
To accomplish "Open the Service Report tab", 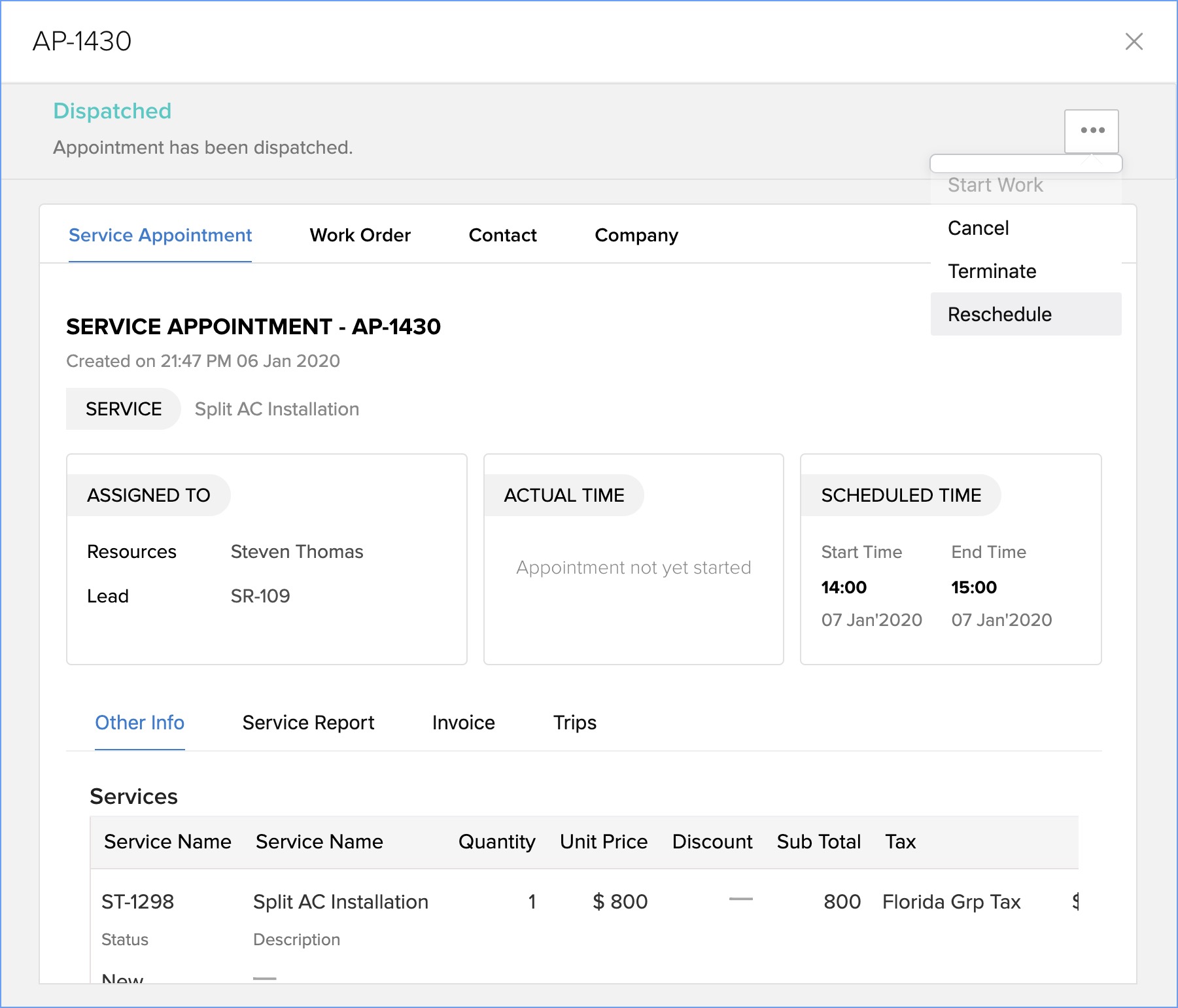I will pyautogui.click(x=308, y=723).
